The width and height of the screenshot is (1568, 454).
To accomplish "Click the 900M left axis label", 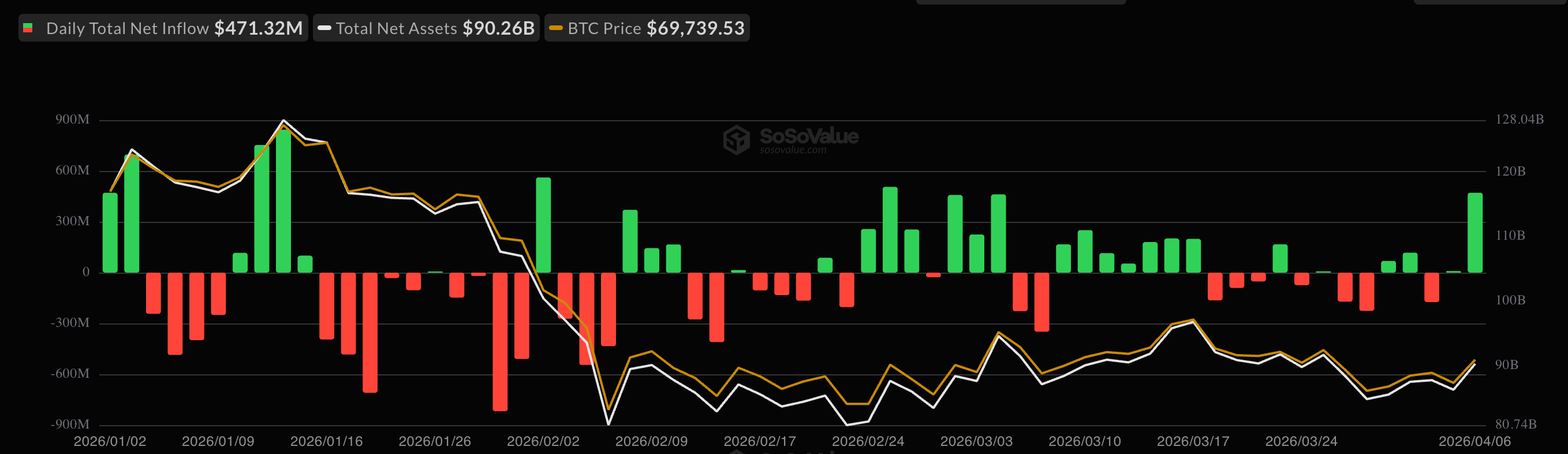I will 72,120.
